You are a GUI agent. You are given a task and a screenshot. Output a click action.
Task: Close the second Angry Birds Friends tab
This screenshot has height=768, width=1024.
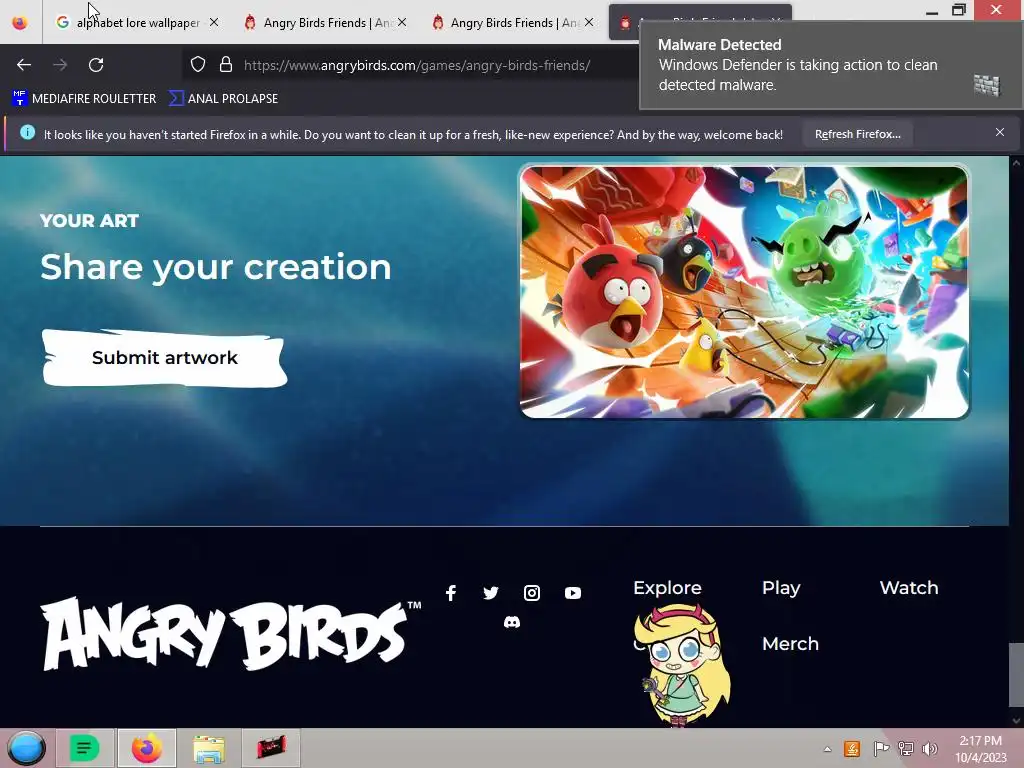coord(589,22)
